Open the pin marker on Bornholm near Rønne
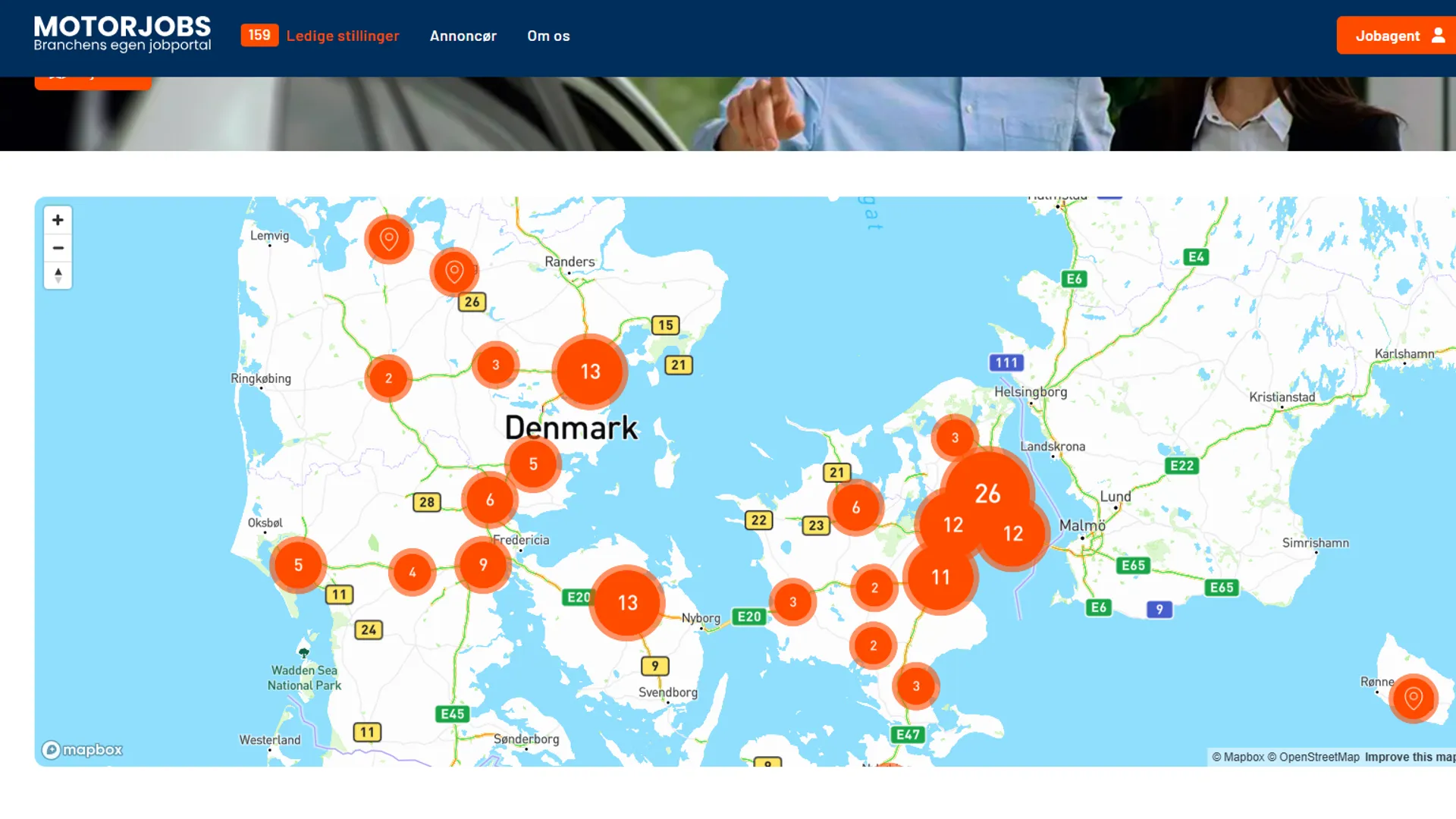The height and width of the screenshot is (819, 1456). click(x=1412, y=698)
